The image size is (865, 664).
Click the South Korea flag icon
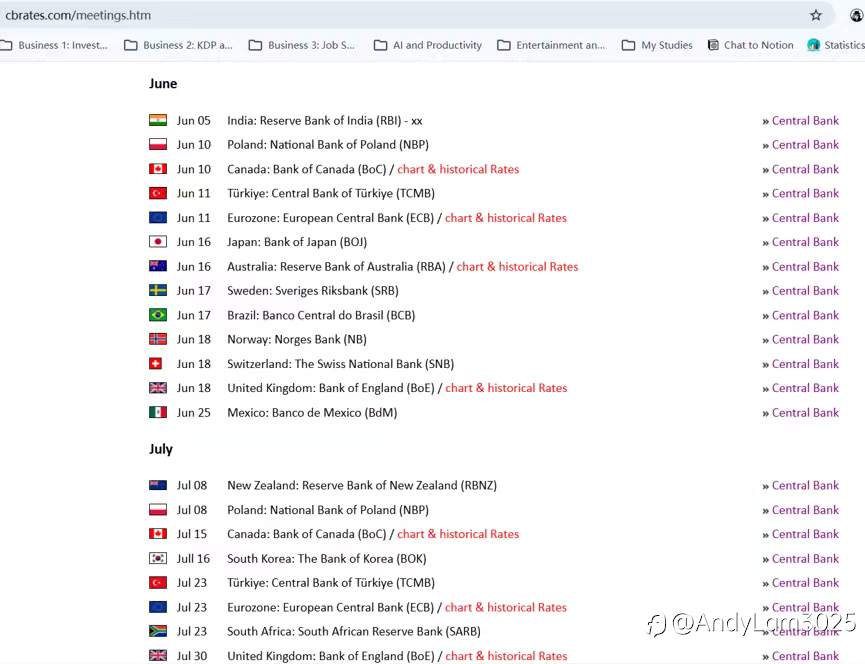click(x=158, y=558)
